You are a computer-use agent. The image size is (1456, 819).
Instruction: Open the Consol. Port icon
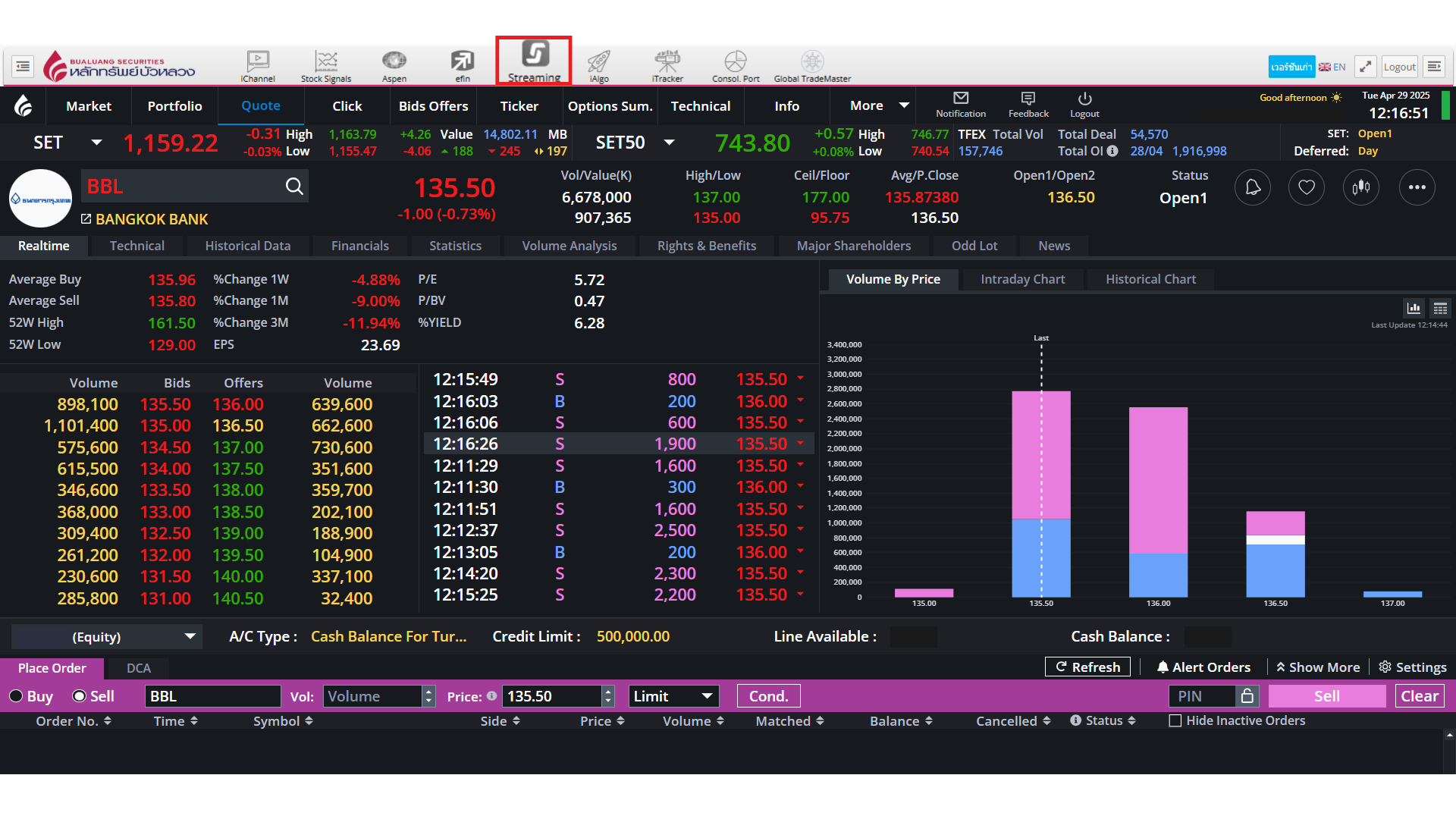tap(736, 66)
